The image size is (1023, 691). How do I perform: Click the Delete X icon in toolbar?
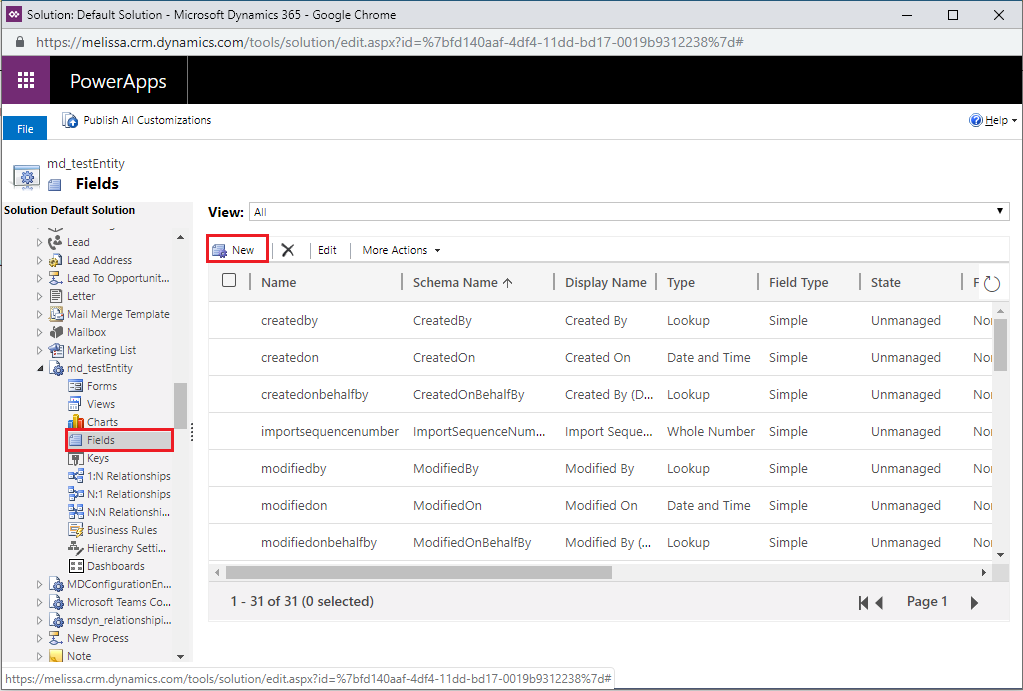point(288,250)
